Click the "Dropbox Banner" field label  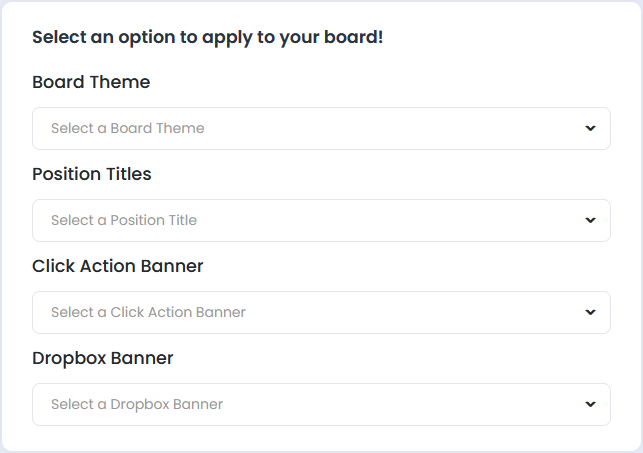[x=103, y=358]
